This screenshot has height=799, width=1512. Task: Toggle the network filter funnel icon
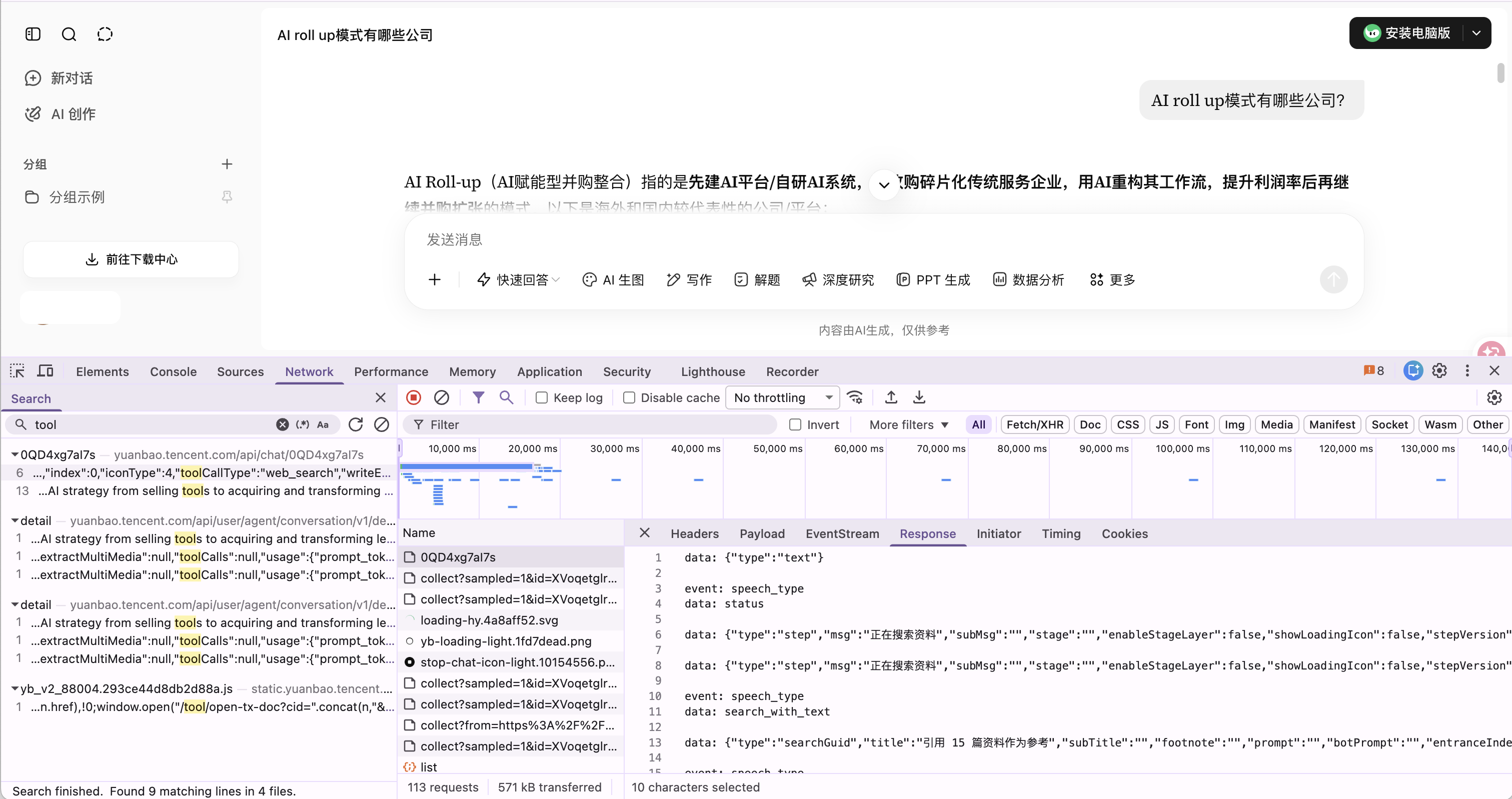click(478, 397)
